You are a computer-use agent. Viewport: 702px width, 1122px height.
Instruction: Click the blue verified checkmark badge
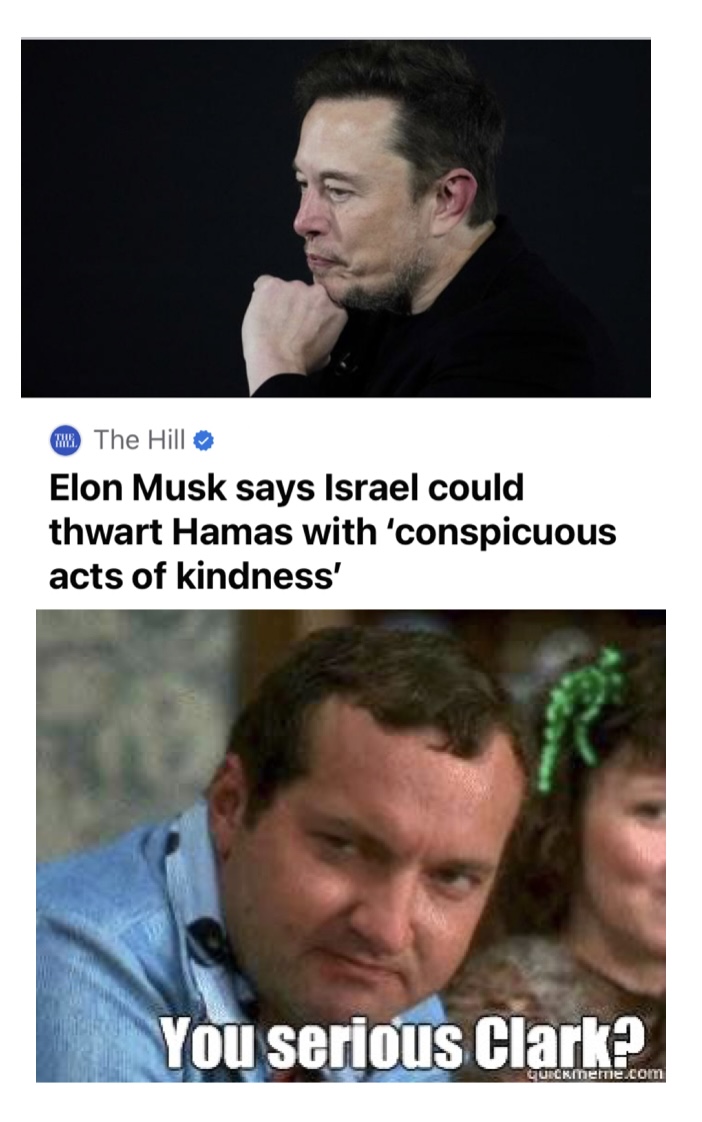pyautogui.click(x=204, y=441)
